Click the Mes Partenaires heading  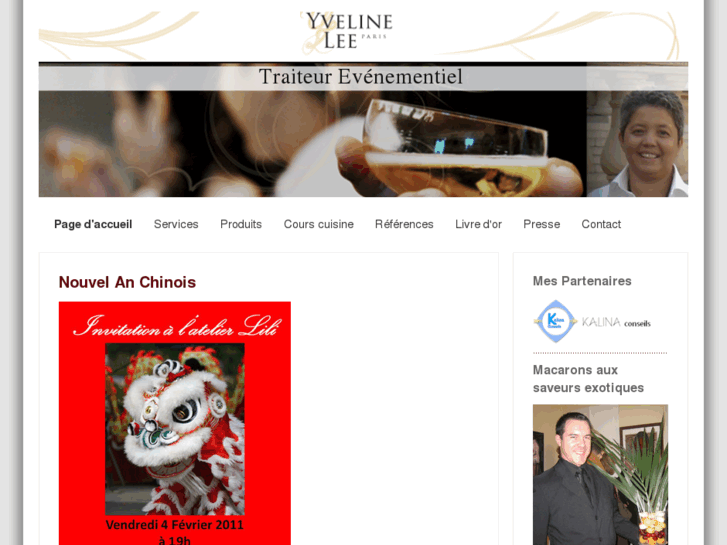click(582, 281)
